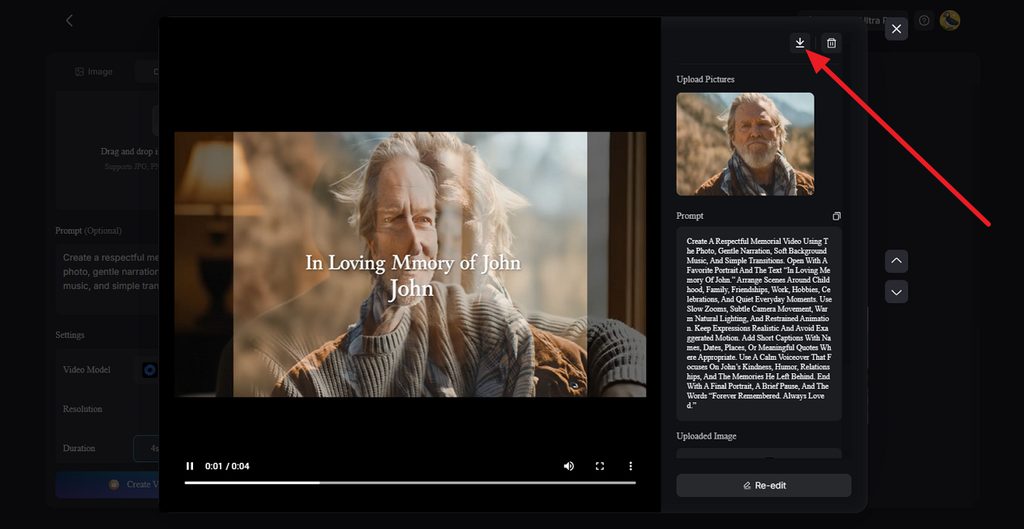Open the uploaded portrait thumbnail

point(745,144)
